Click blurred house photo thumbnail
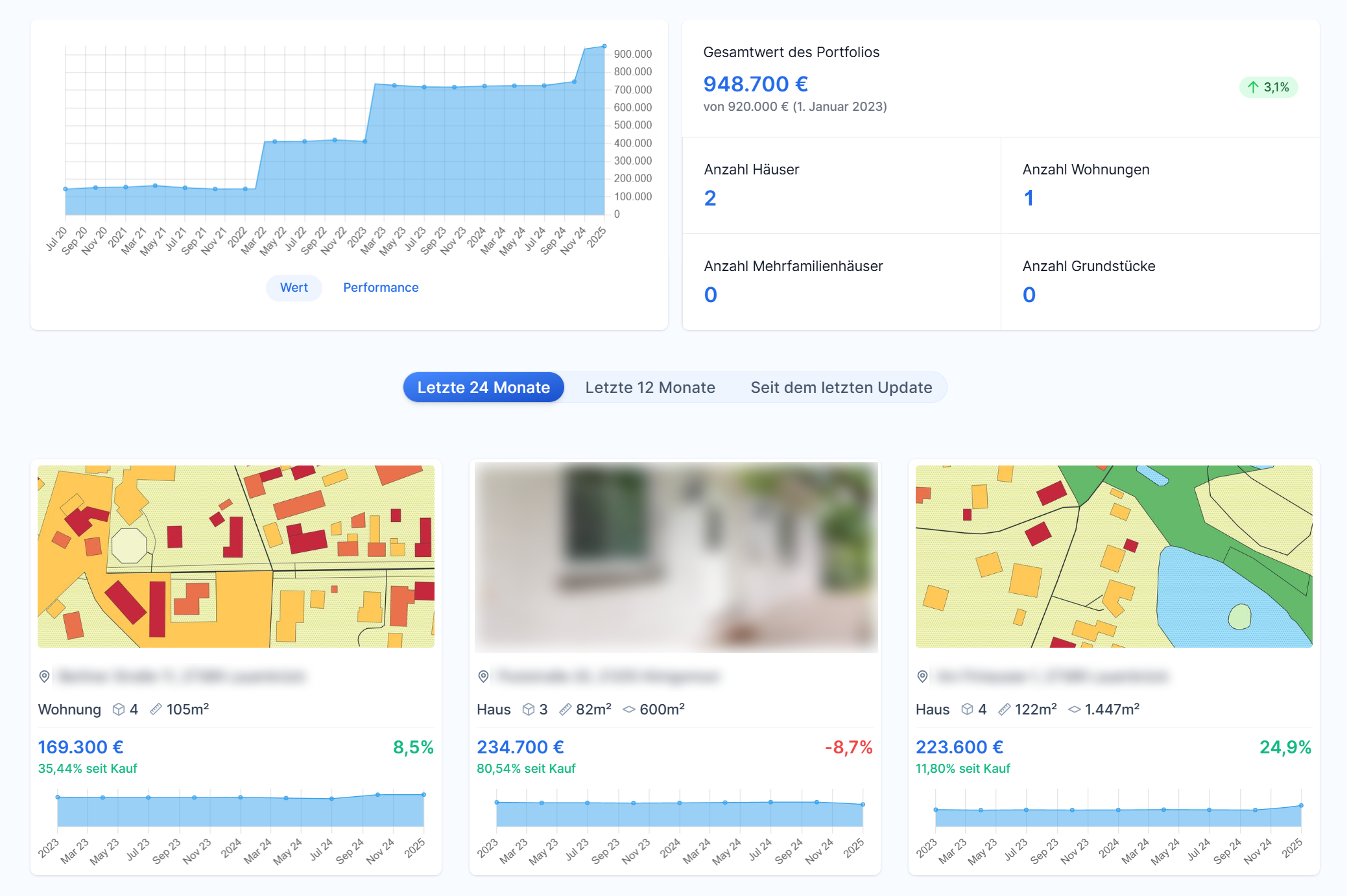Screen dimensions: 1347x896 676,556
